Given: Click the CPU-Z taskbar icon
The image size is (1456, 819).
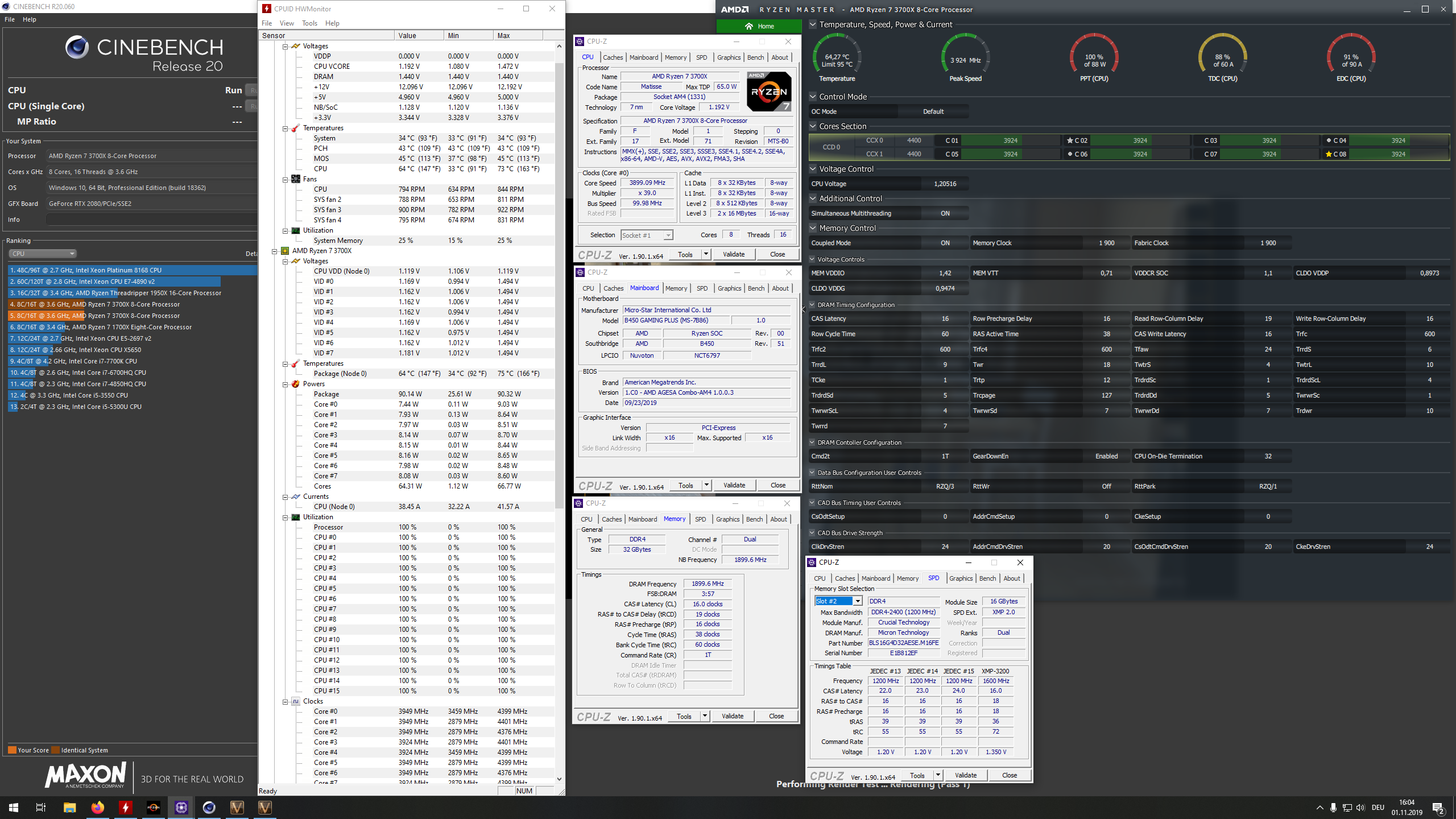Looking at the screenshot, I should [181, 807].
